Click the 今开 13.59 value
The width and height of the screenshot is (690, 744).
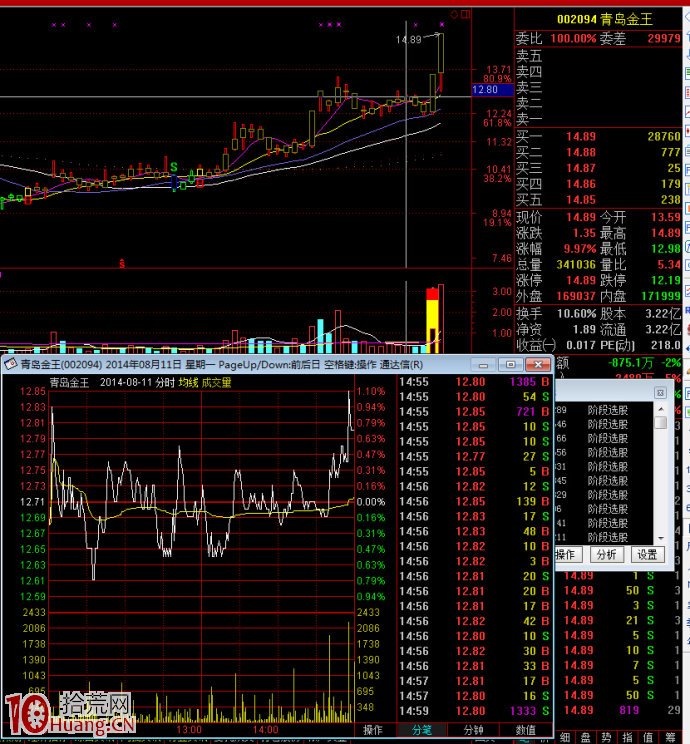tap(665, 217)
